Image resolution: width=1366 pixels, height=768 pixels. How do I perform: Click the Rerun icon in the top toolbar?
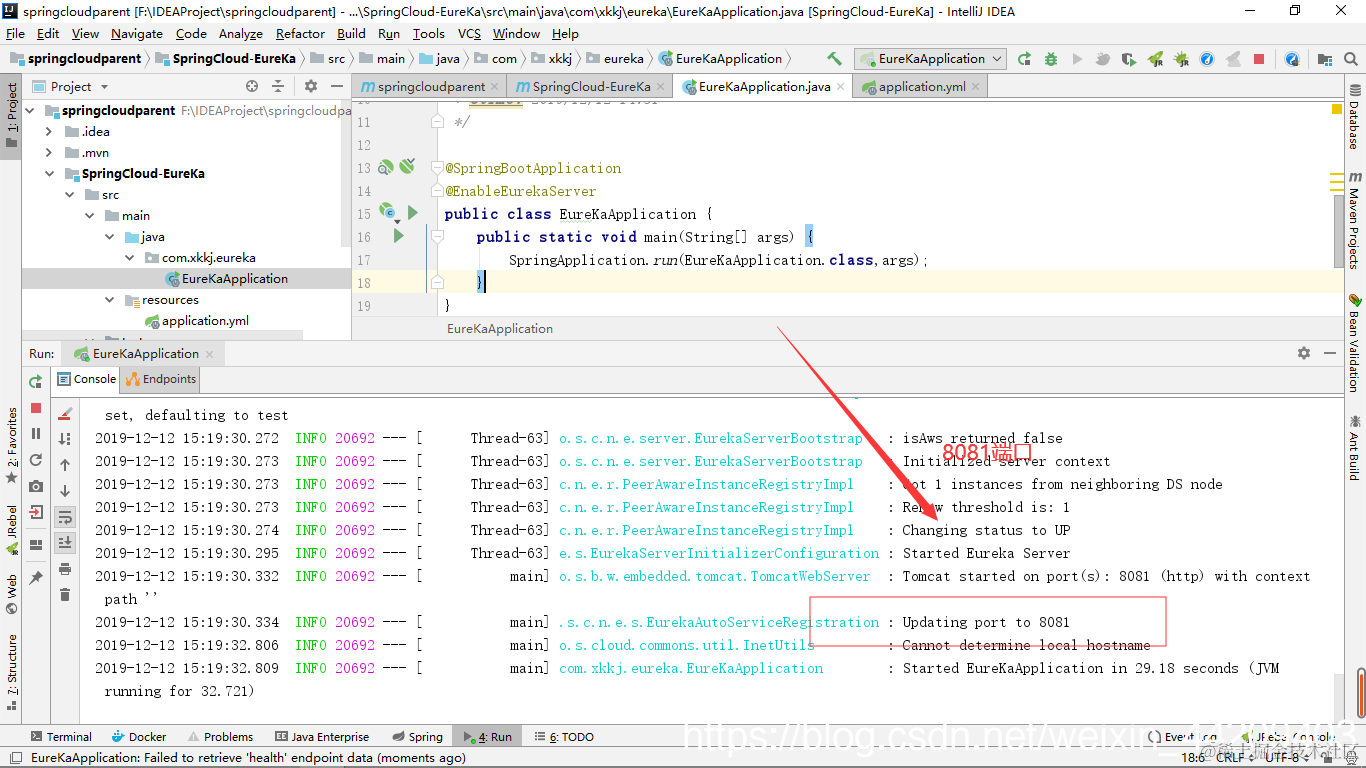point(1024,59)
